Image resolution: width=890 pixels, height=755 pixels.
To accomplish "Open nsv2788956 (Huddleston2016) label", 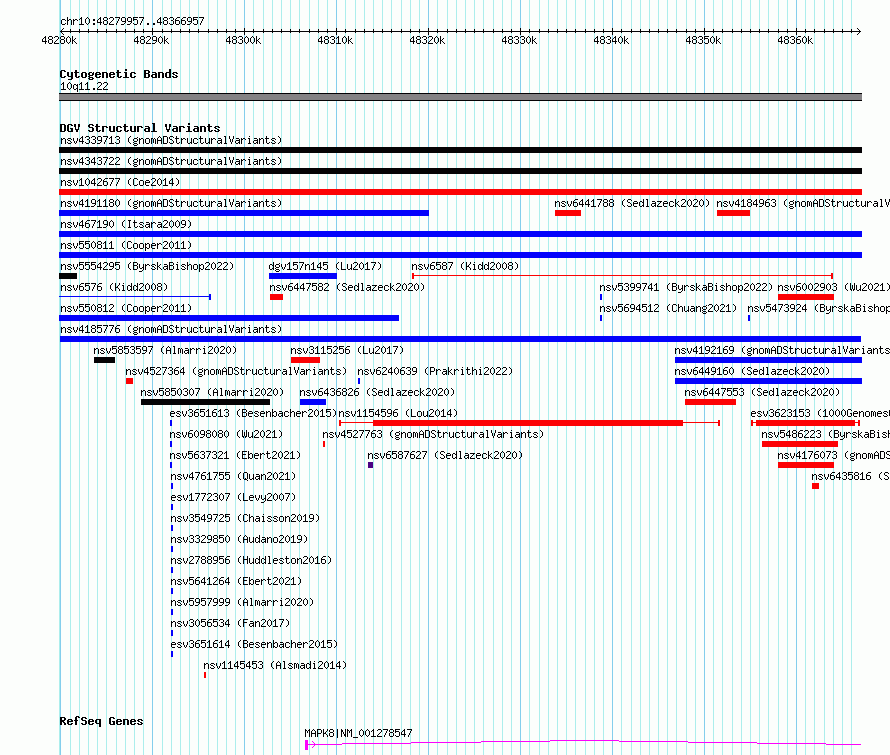I will point(251,560).
